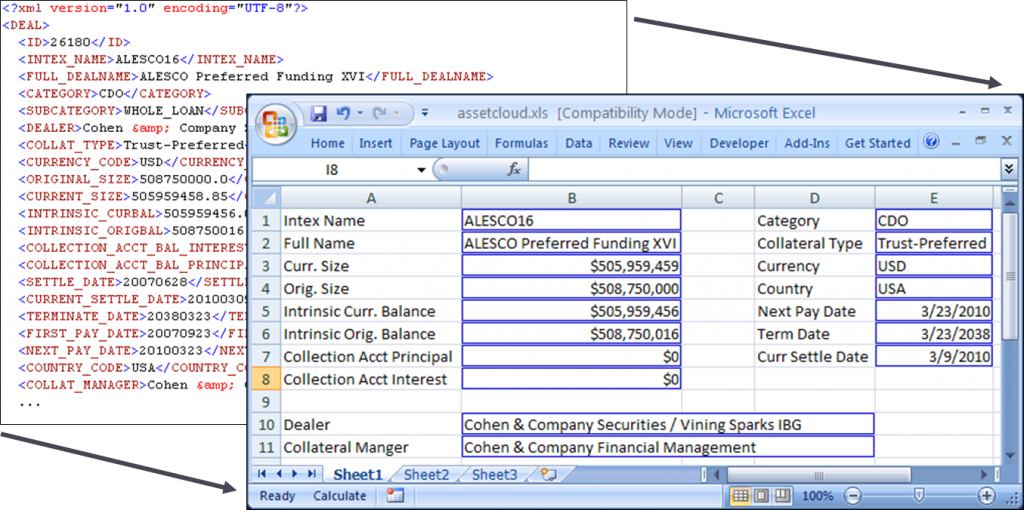Switch to Sheet3 tab

494,474
